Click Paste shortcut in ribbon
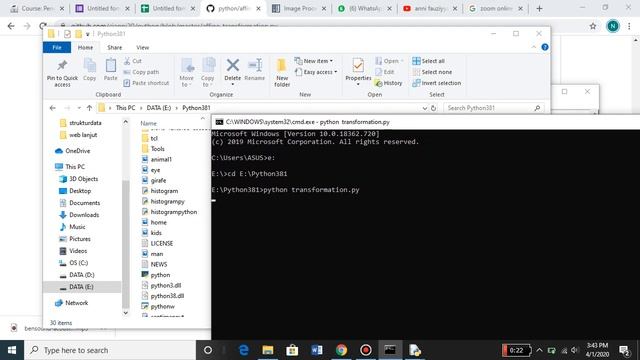The height and width of the screenshot is (360, 640). point(146,83)
